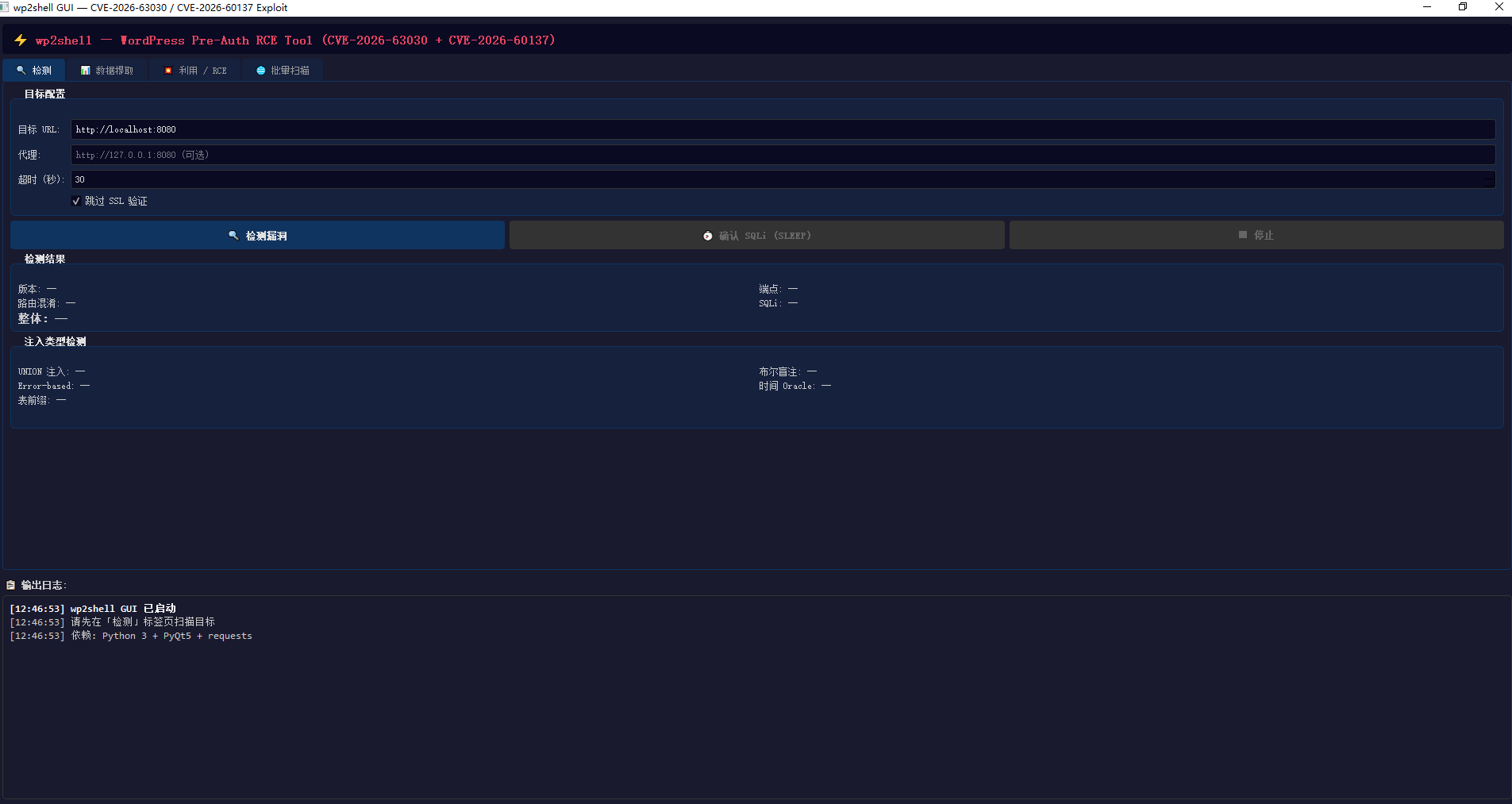This screenshot has width=1512, height=804.
Task: Switch to the 检测 tab
Action: (34, 71)
